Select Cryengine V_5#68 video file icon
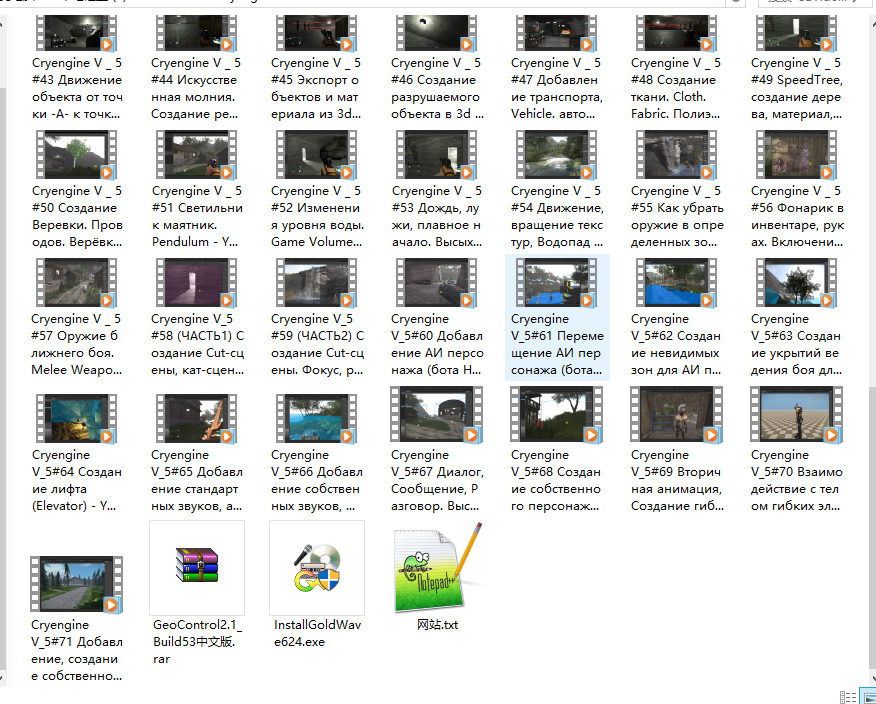This screenshot has width=876, height=704. click(x=556, y=415)
